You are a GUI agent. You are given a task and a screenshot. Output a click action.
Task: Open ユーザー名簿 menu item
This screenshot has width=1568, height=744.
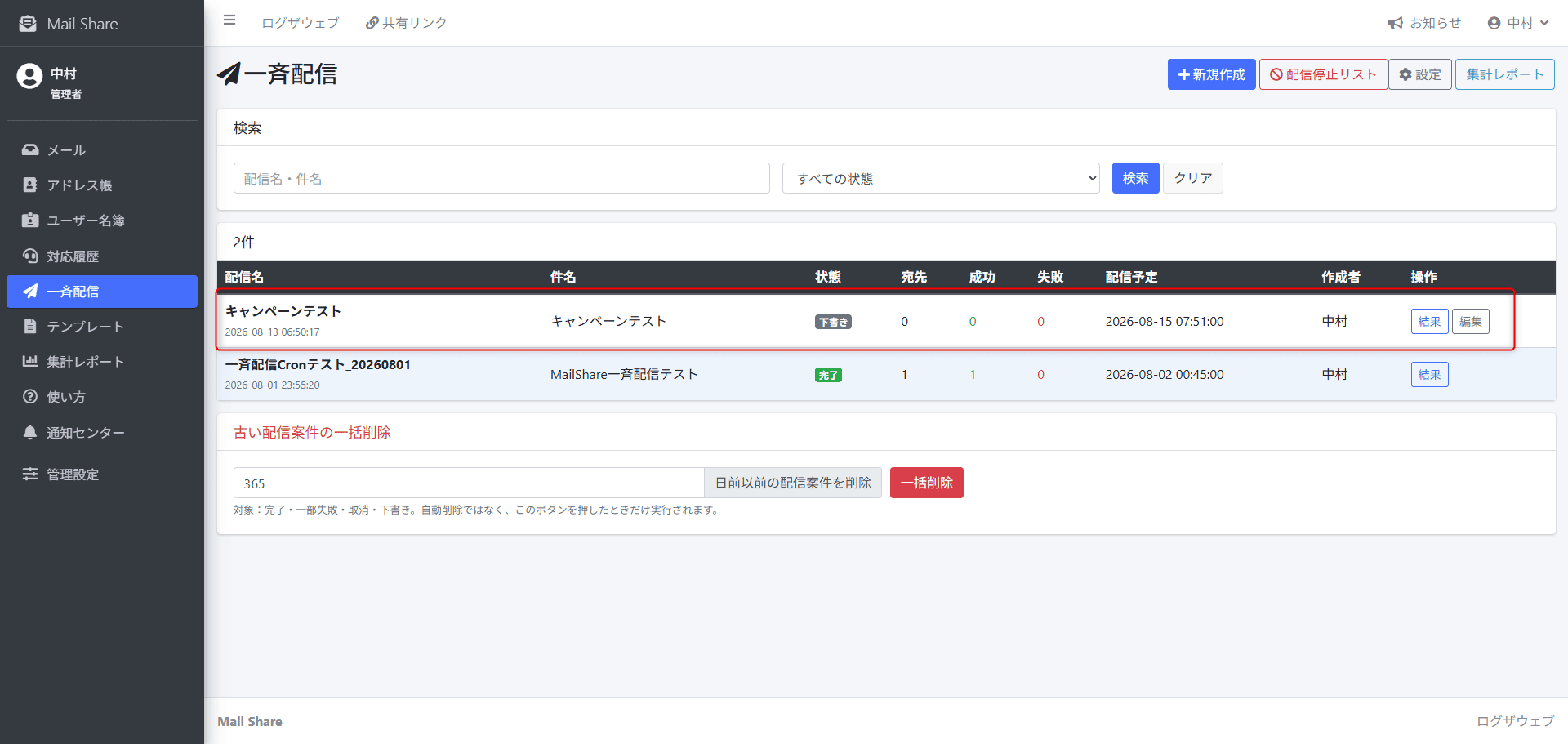coord(102,221)
